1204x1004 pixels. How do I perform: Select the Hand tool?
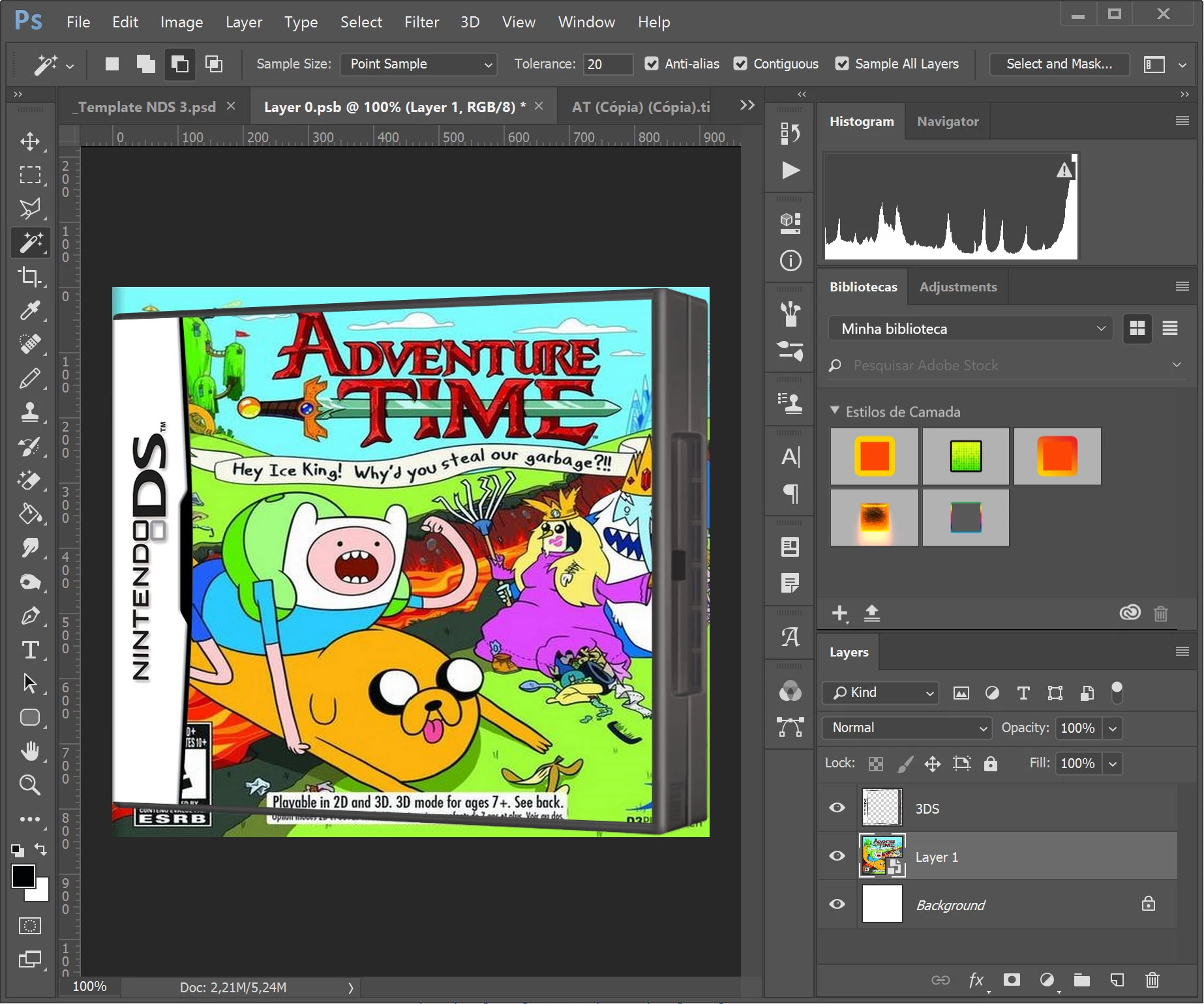pyautogui.click(x=29, y=751)
